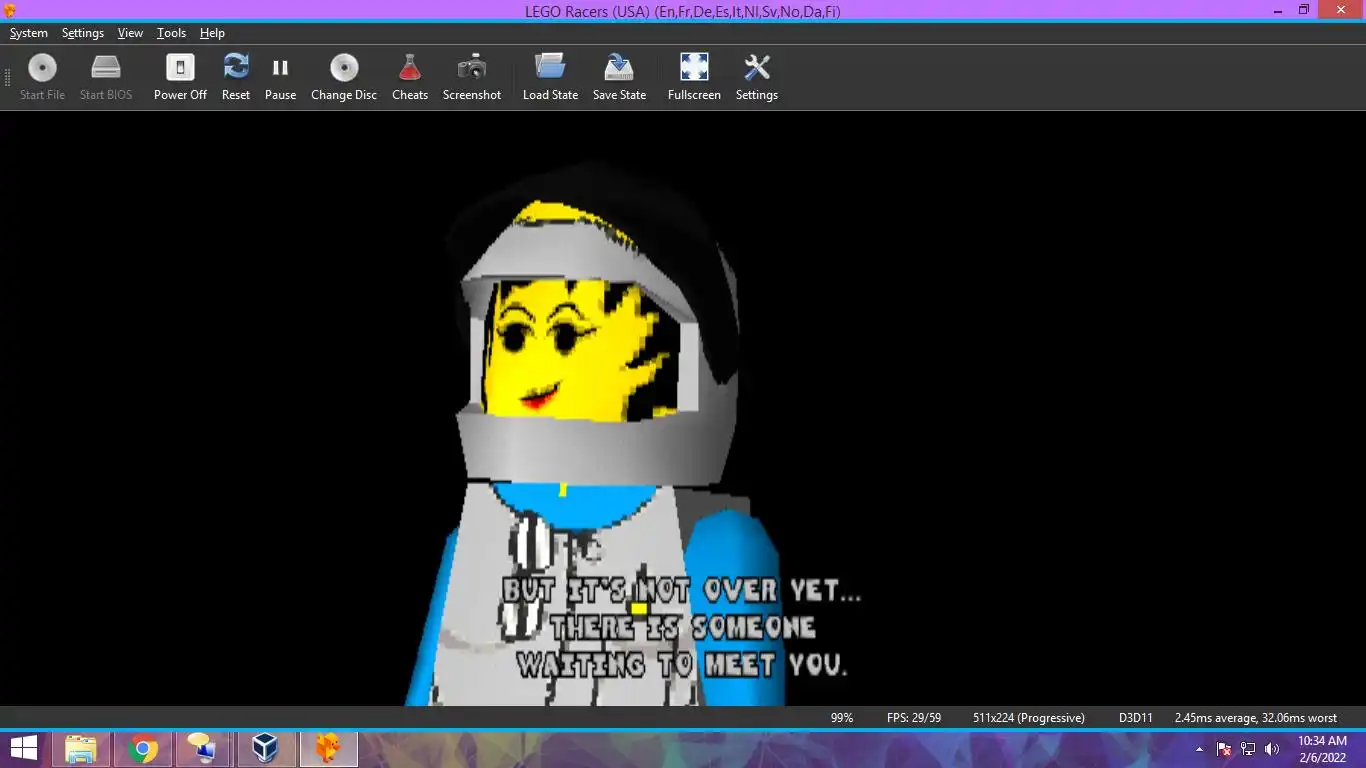Click the game display showing astronaut

pos(683,408)
